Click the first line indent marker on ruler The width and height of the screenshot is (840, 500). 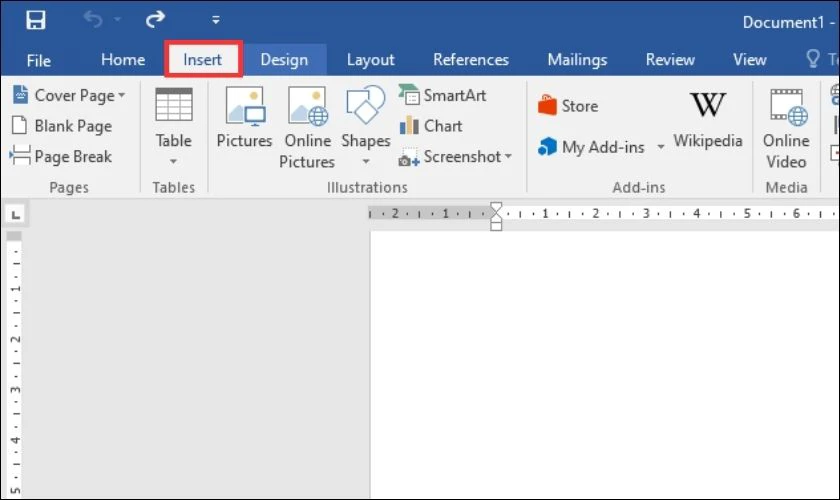click(496, 208)
